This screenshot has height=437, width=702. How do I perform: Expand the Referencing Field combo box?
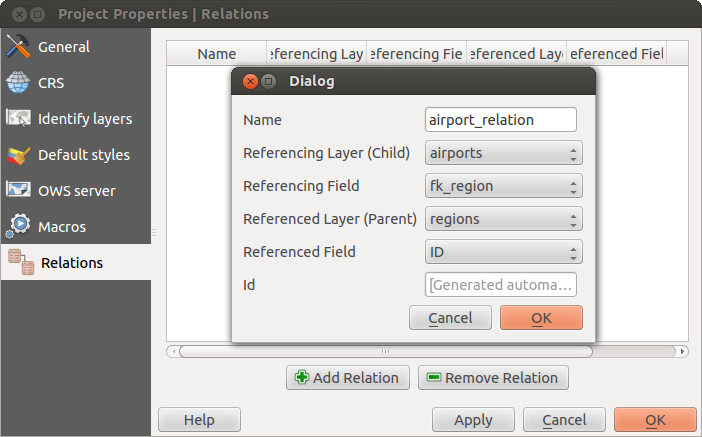coord(503,186)
